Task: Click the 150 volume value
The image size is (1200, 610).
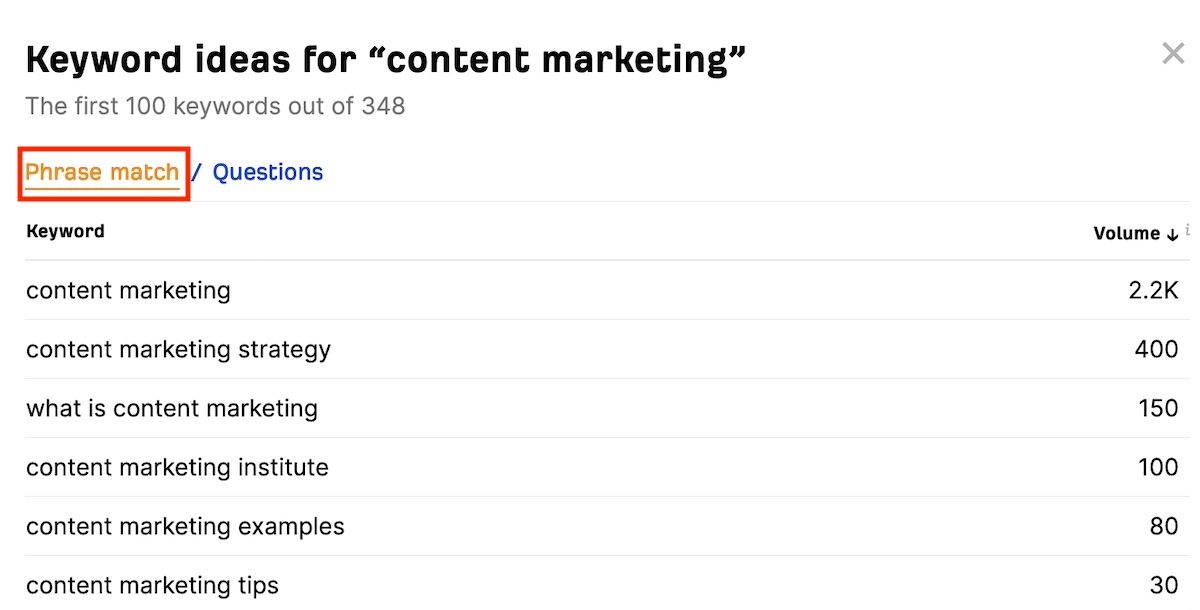Action: [x=1159, y=409]
